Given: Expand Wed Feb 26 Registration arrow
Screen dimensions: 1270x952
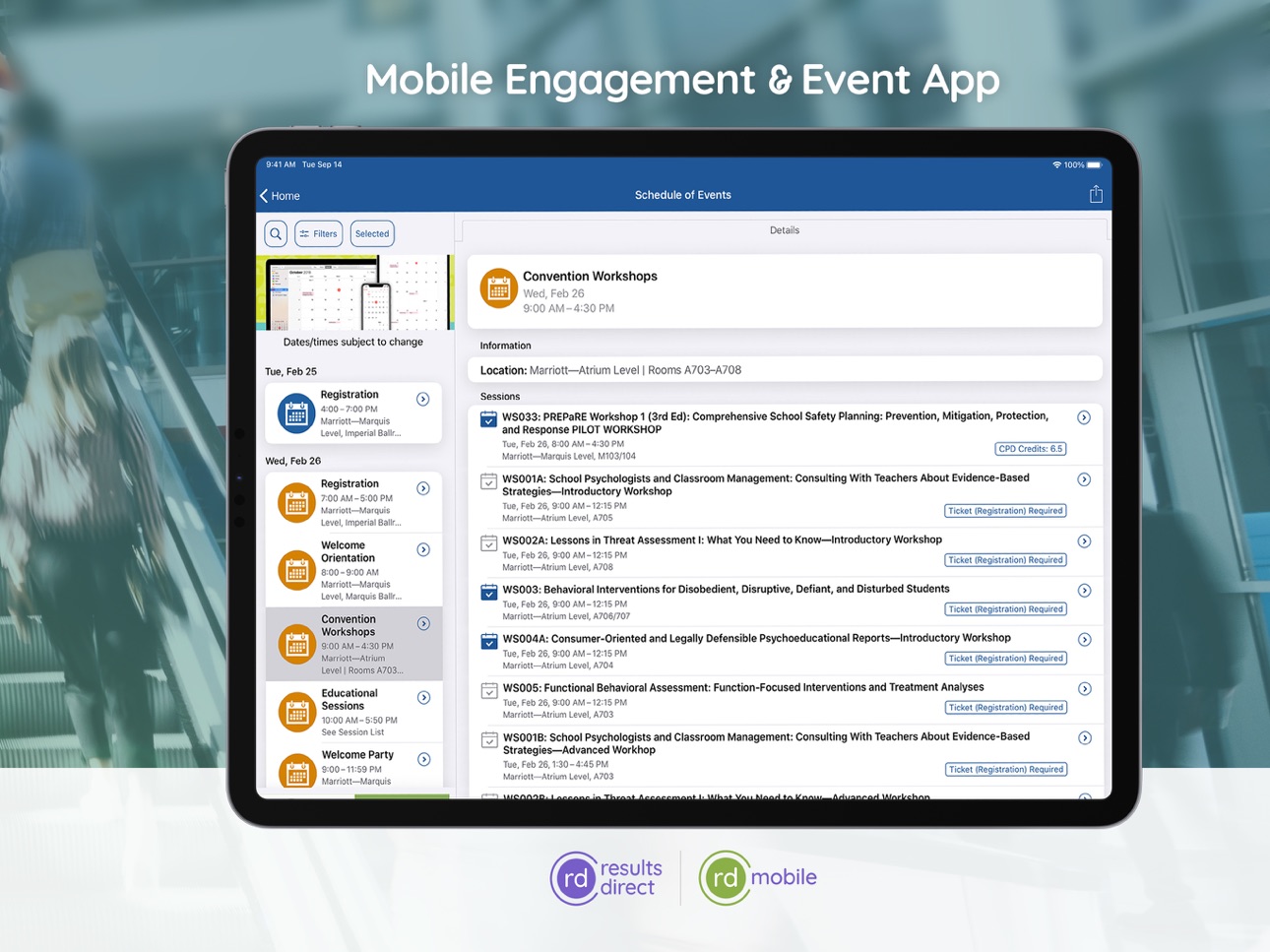Looking at the screenshot, I should (423, 488).
